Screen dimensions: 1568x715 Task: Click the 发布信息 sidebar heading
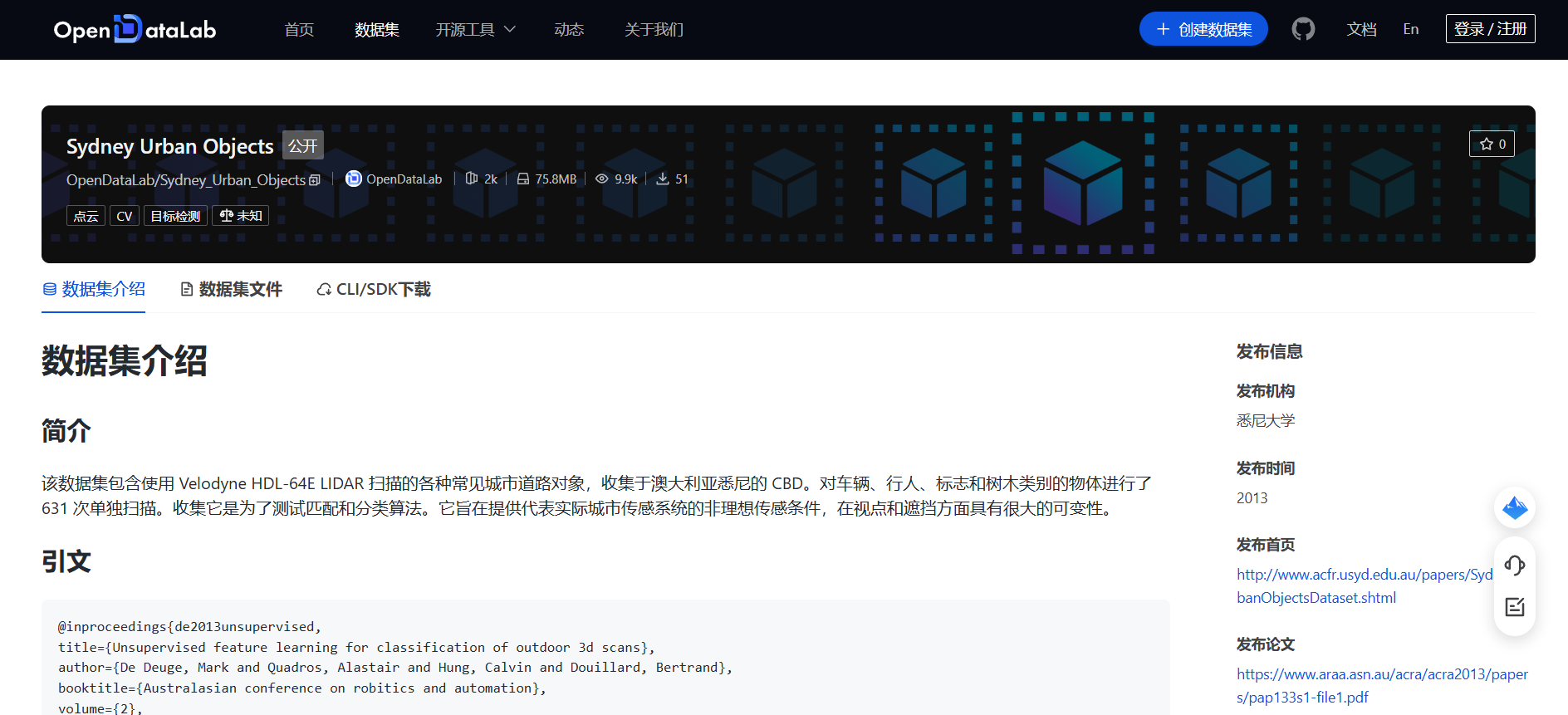(1269, 351)
